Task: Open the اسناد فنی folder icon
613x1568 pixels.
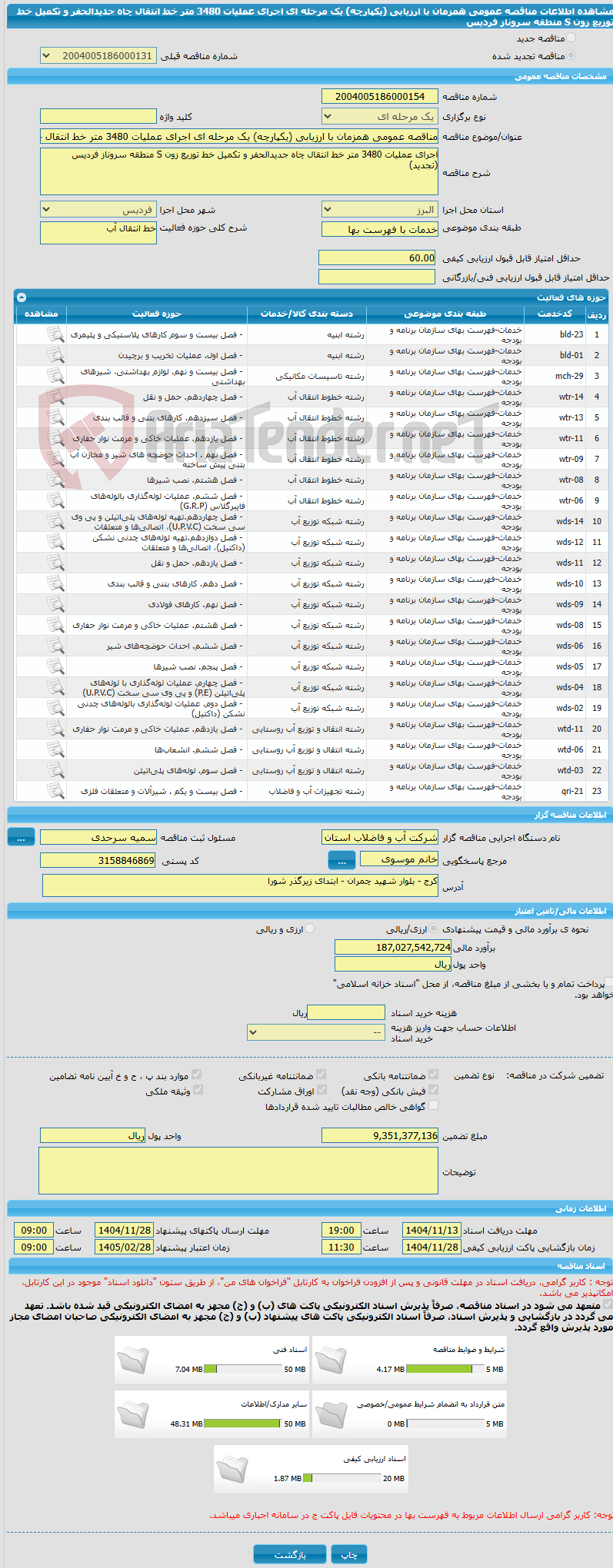Action: (x=134, y=1360)
